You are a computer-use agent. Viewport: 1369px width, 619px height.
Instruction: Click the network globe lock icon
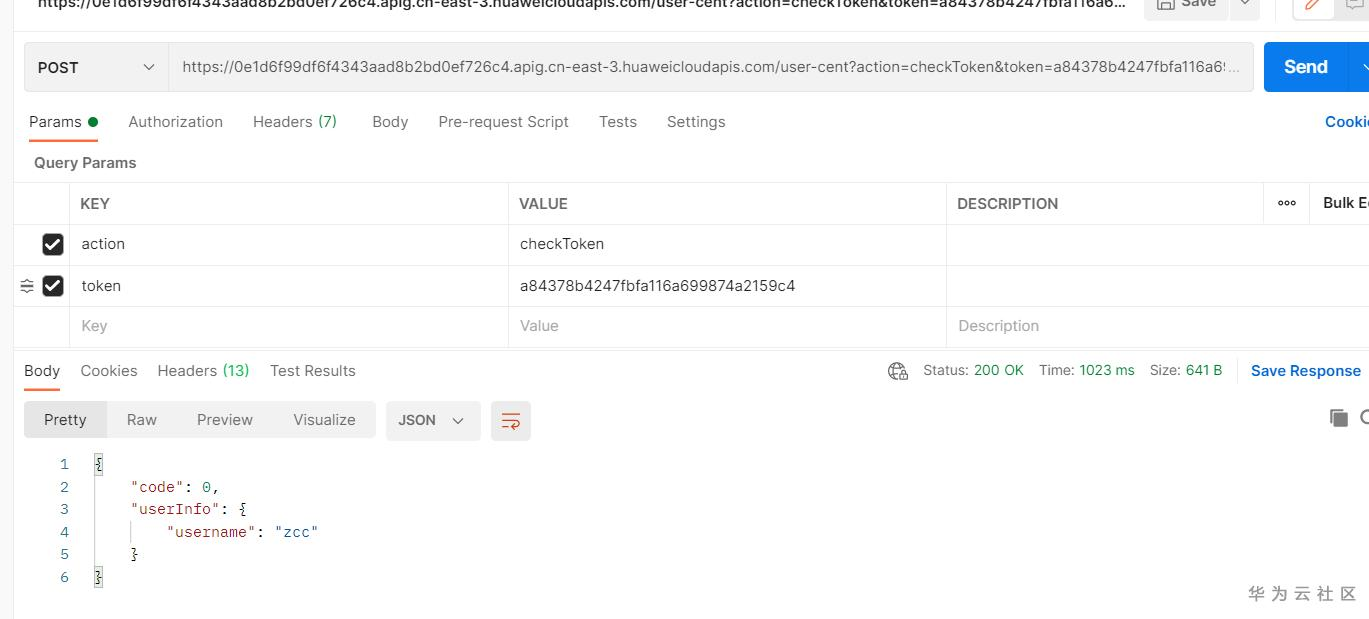point(898,371)
